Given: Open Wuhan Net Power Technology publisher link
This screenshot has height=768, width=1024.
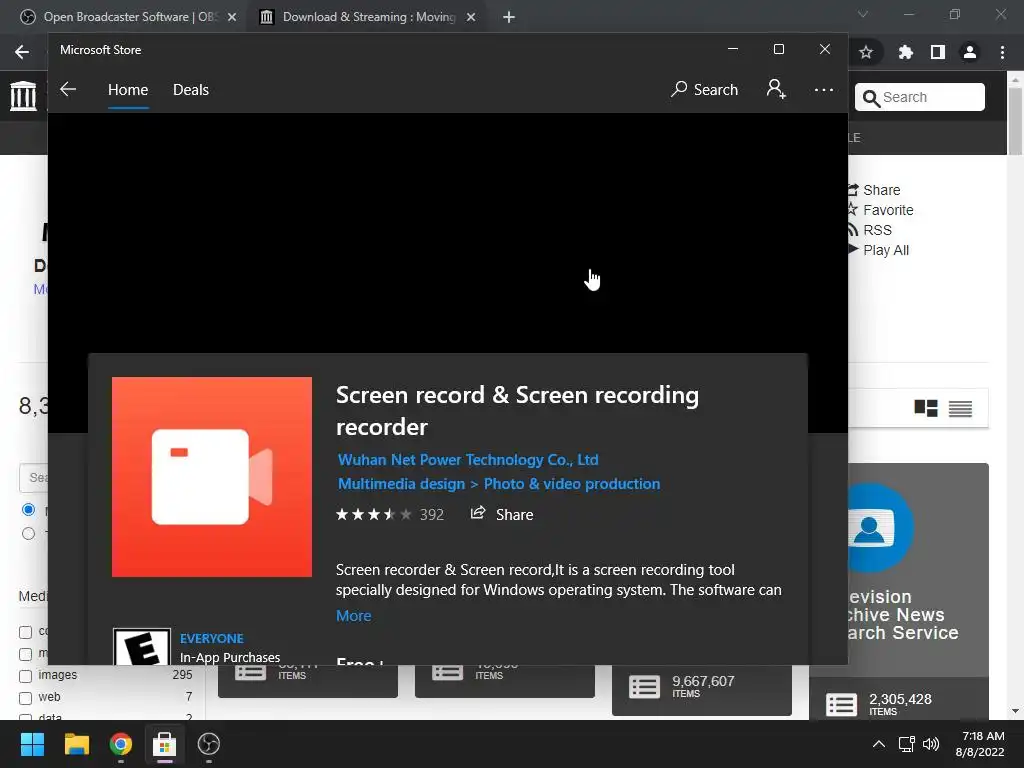Looking at the screenshot, I should [468, 460].
